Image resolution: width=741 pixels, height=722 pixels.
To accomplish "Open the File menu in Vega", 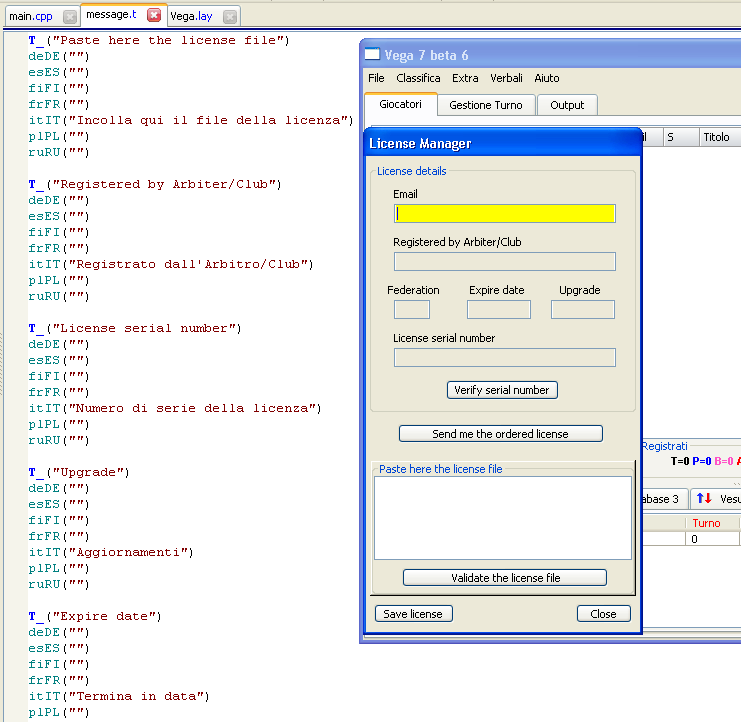I will 376,78.
